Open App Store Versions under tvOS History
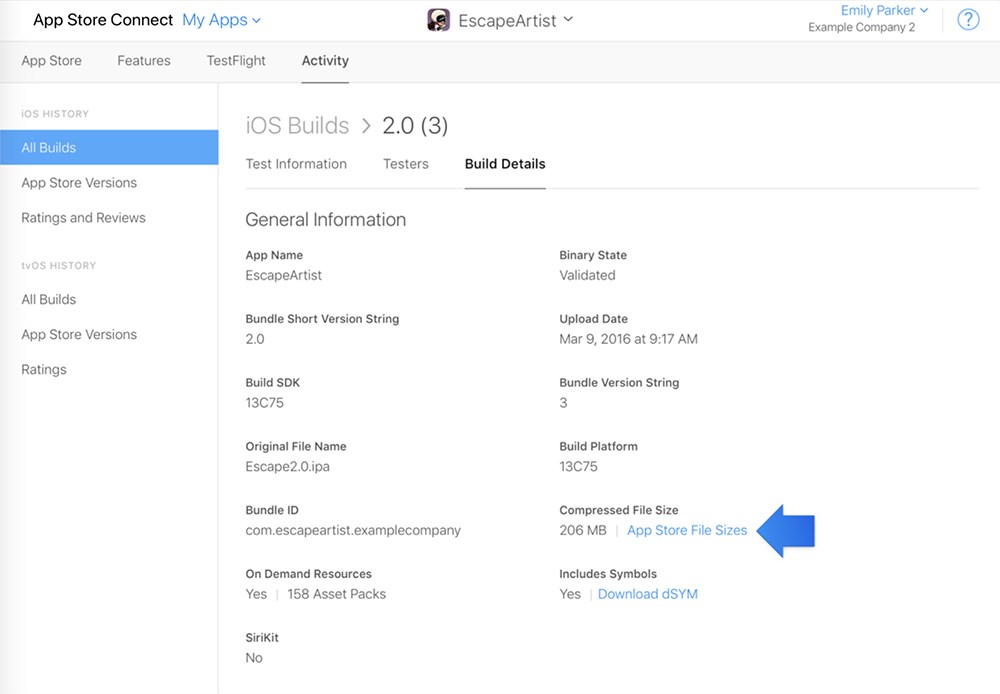Screen dimensions: 1000x694 pos(79,335)
